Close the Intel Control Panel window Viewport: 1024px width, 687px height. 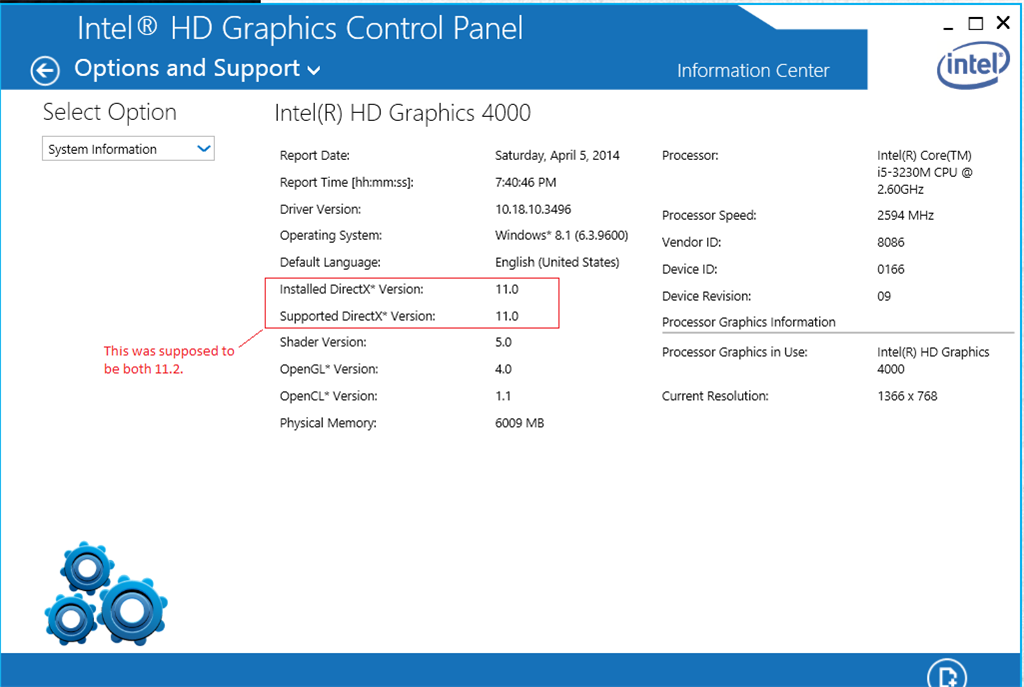(x=1003, y=23)
